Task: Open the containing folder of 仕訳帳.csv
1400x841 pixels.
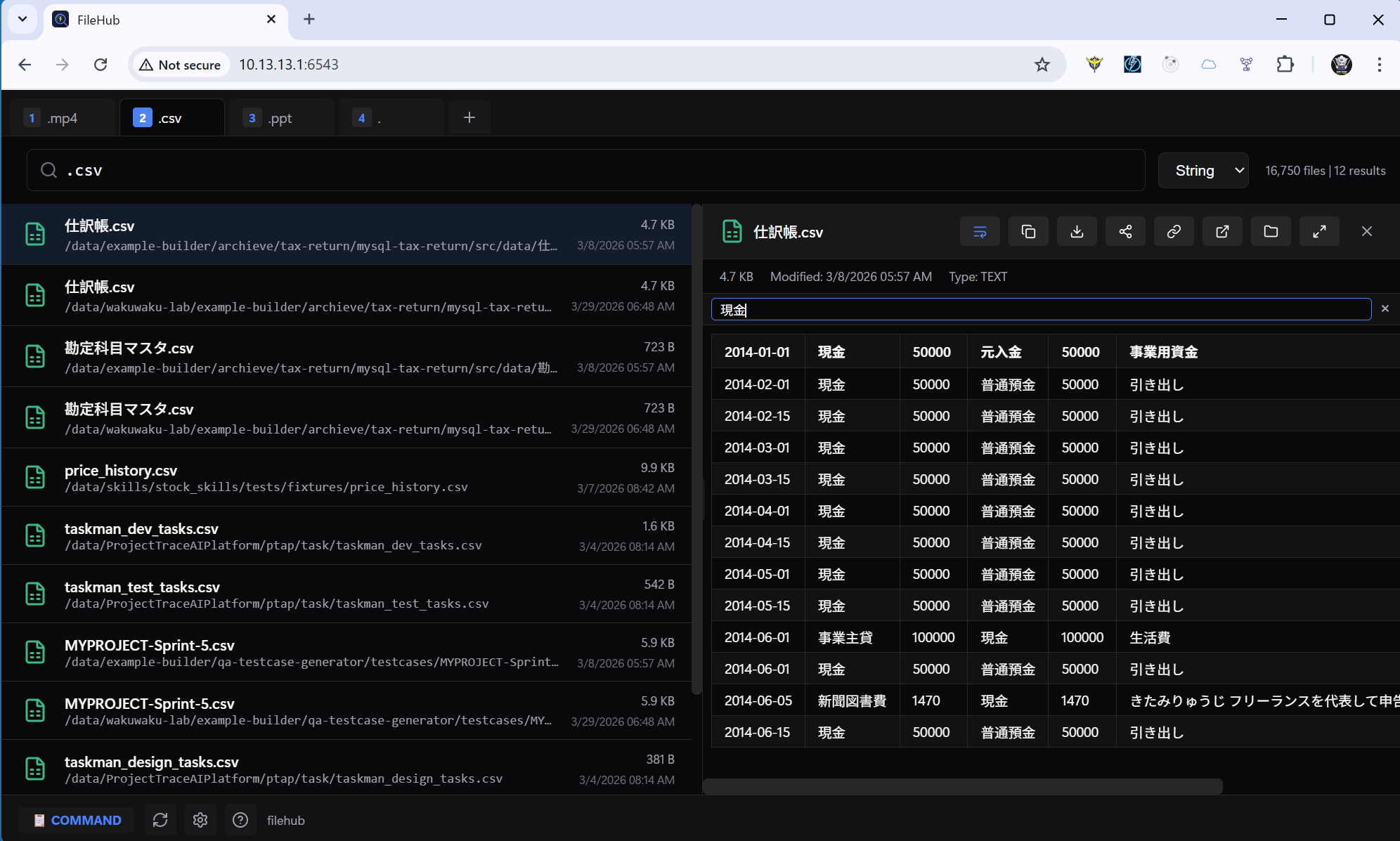Action: (1271, 231)
